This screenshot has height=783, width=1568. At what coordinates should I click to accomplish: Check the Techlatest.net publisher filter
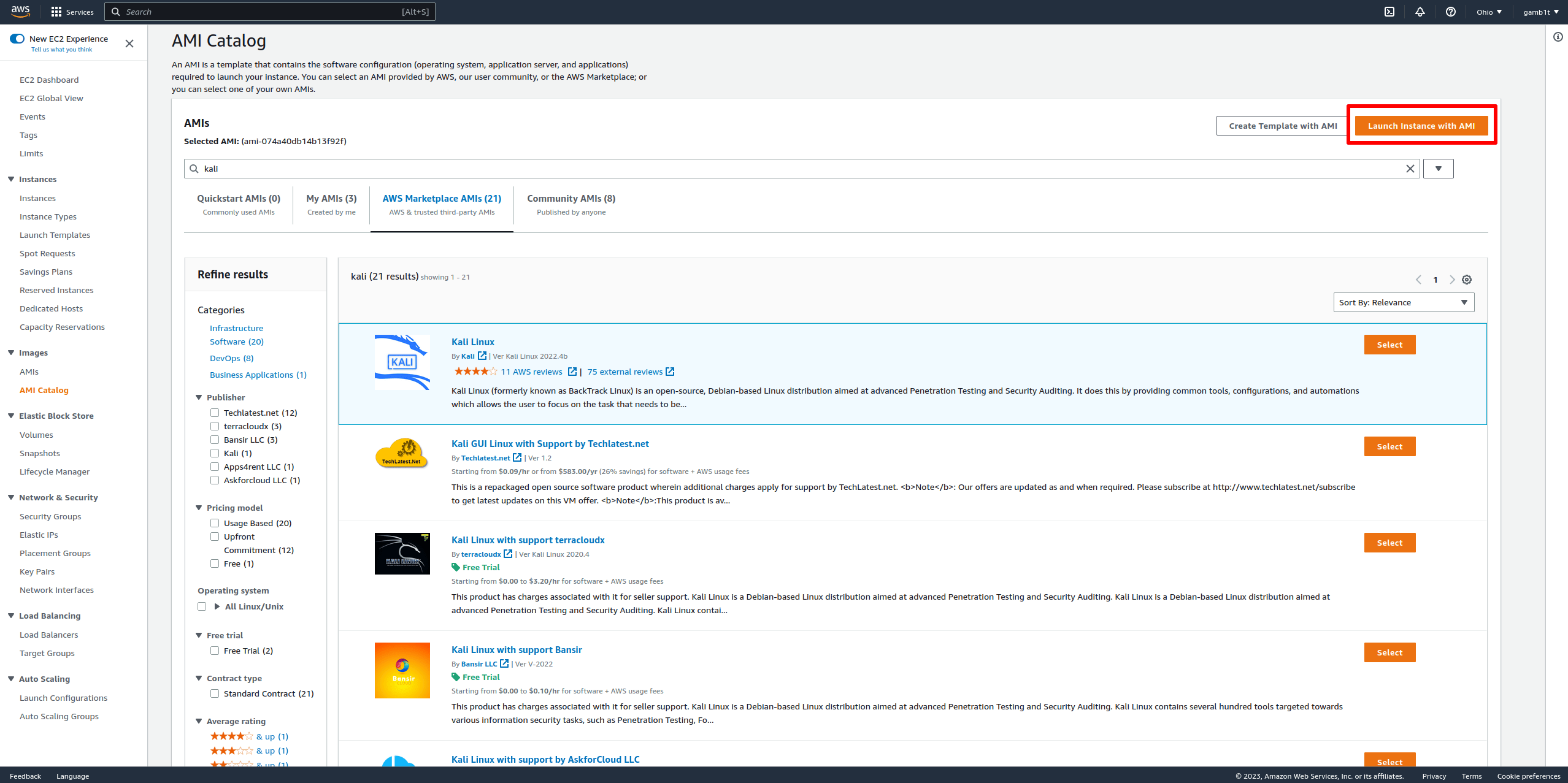point(215,413)
